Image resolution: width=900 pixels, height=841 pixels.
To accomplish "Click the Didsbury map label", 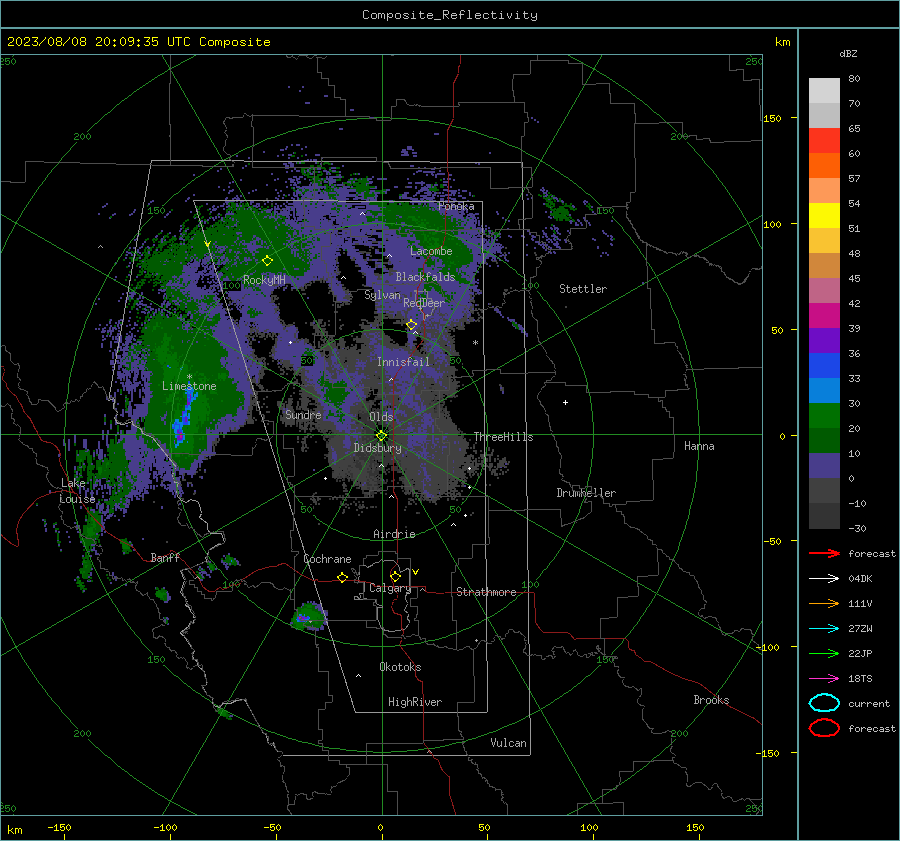I will coord(377,448).
